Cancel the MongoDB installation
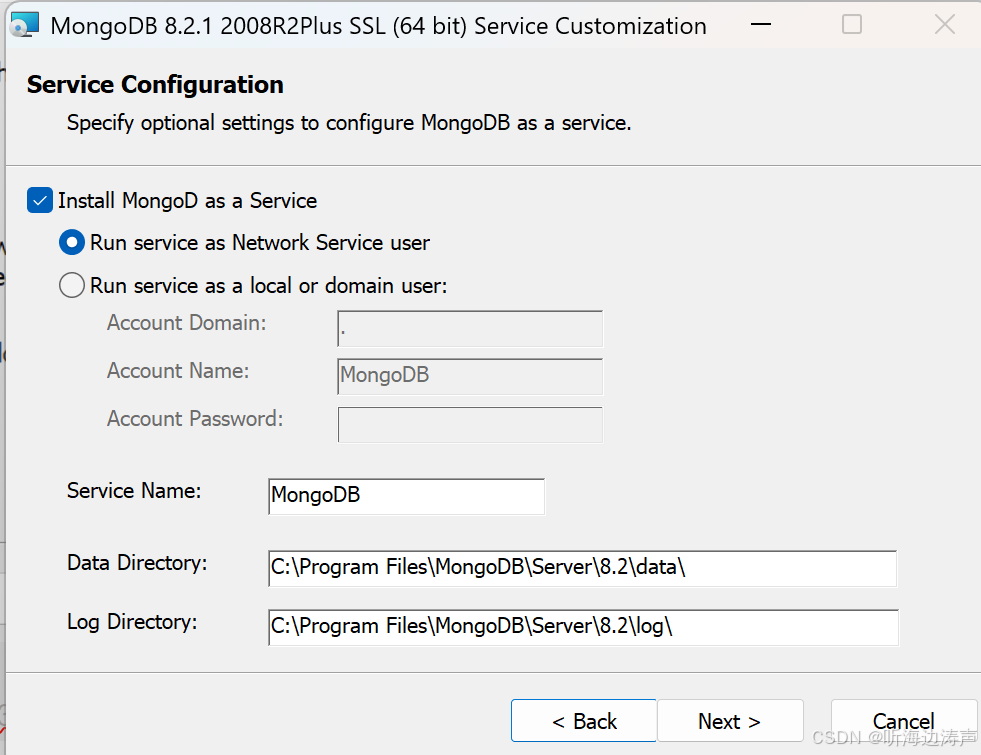Viewport: 981px width, 755px height. (903, 721)
